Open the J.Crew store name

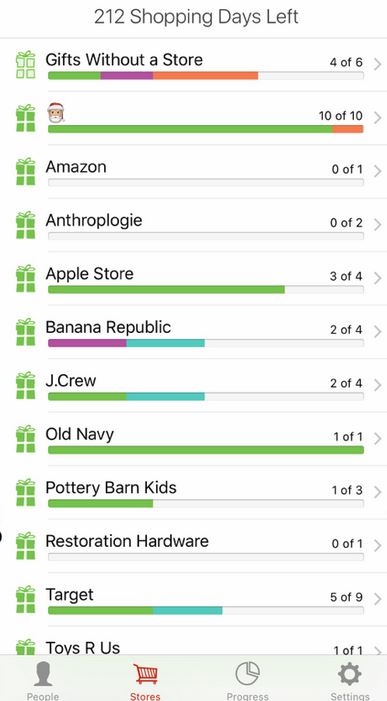71,381
